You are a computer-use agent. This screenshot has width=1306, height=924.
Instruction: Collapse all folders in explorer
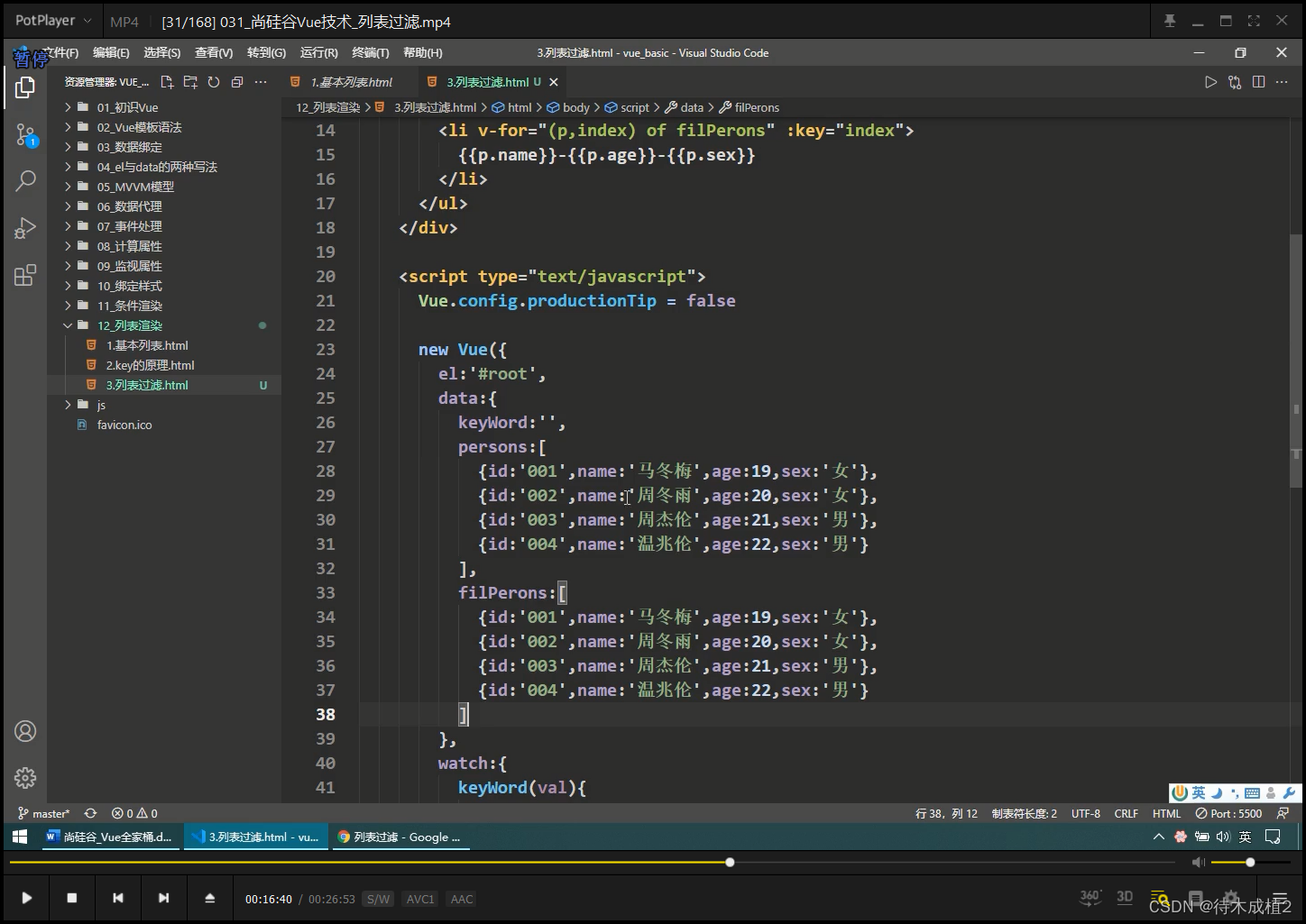(x=237, y=82)
